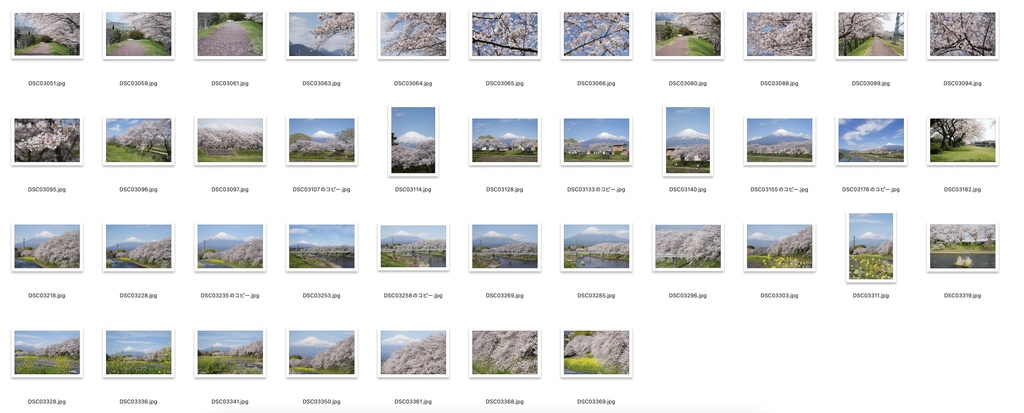The image size is (1024, 413).
Task: Pick the DSC03235 のコピー.jpg thumbnail
Action: [230, 247]
